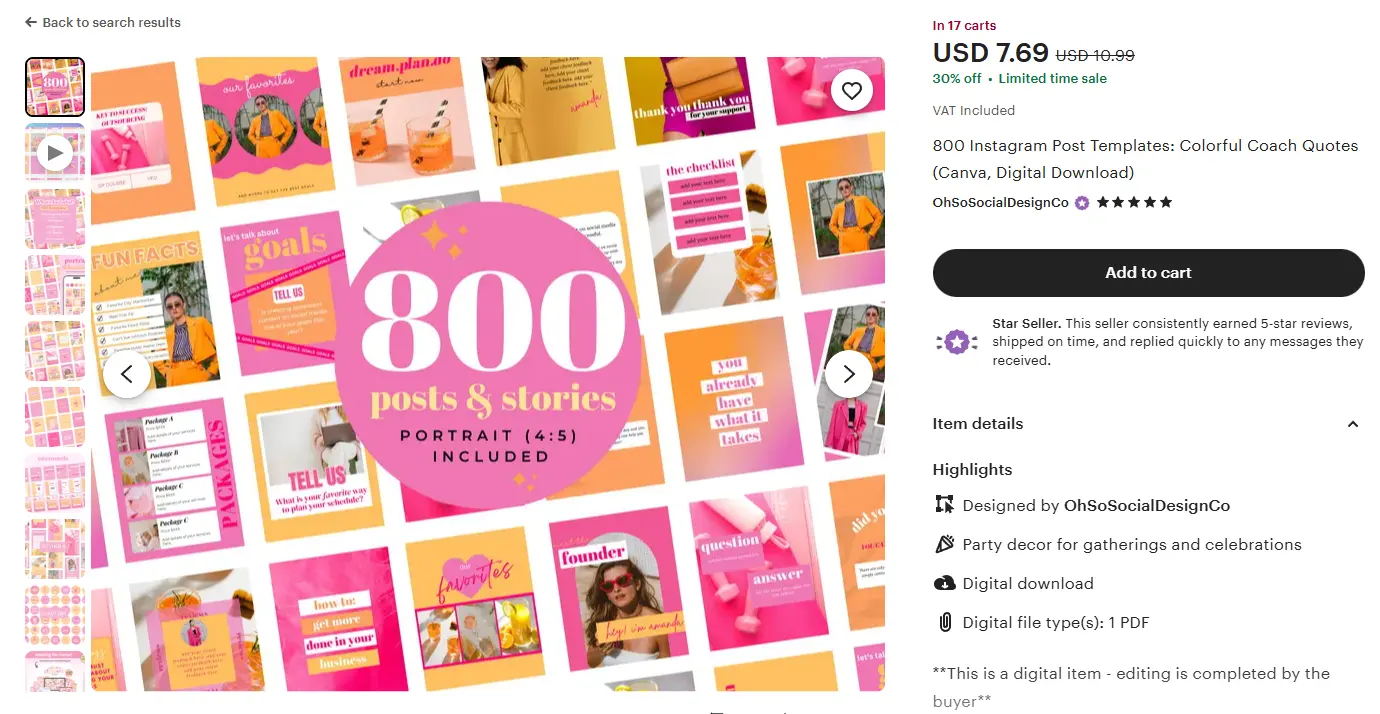Viewport: 1380px width, 714px height.
Task: Go to next product image arrow
Action: coord(849,374)
